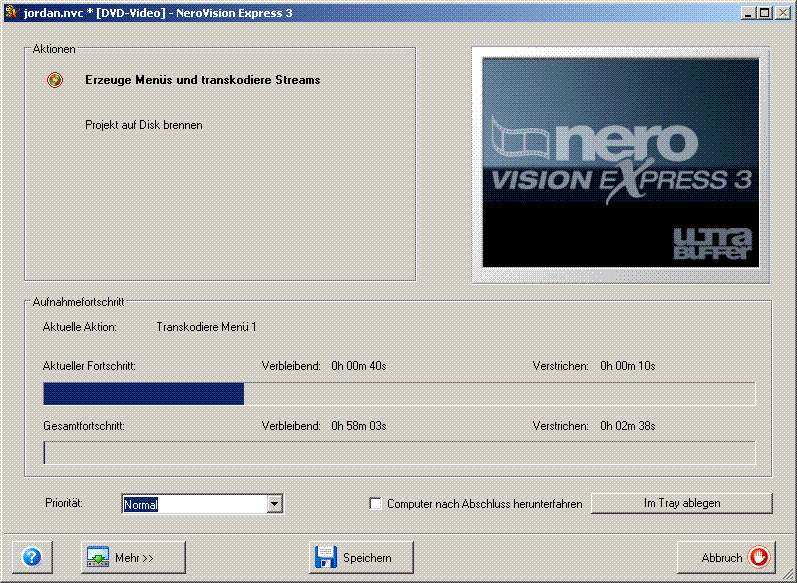The width and height of the screenshot is (797, 583).
Task: Click the Gesamtfortschritt progress bar
Action: click(x=400, y=453)
